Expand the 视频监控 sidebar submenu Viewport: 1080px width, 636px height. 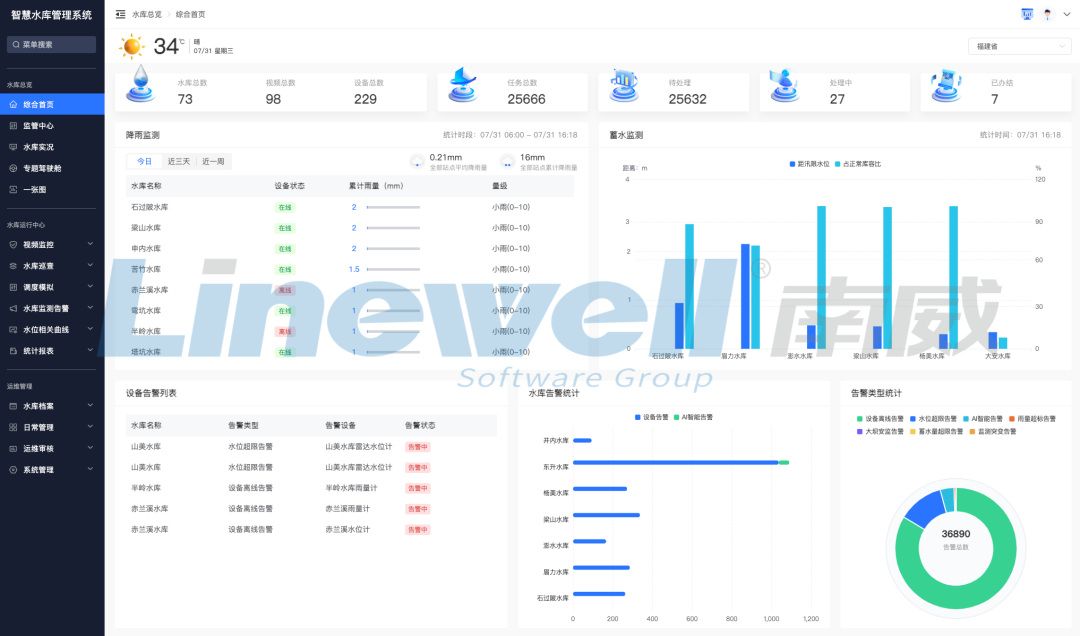[x=52, y=244]
